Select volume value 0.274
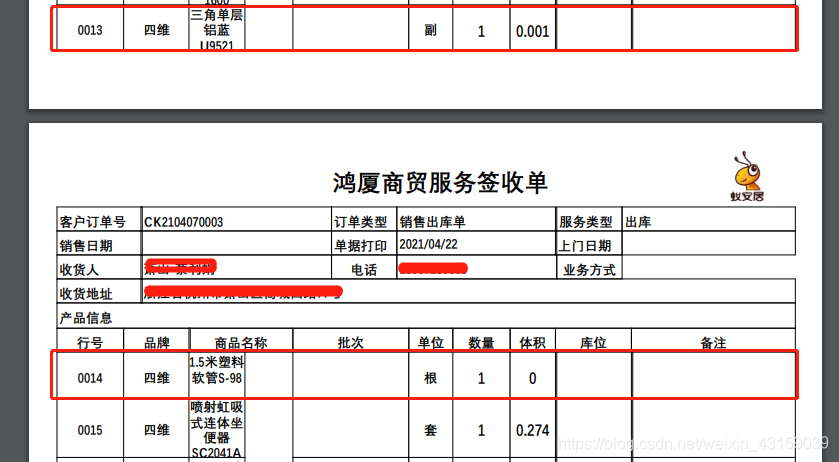Viewport: 839px width, 462px height. [x=532, y=431]
